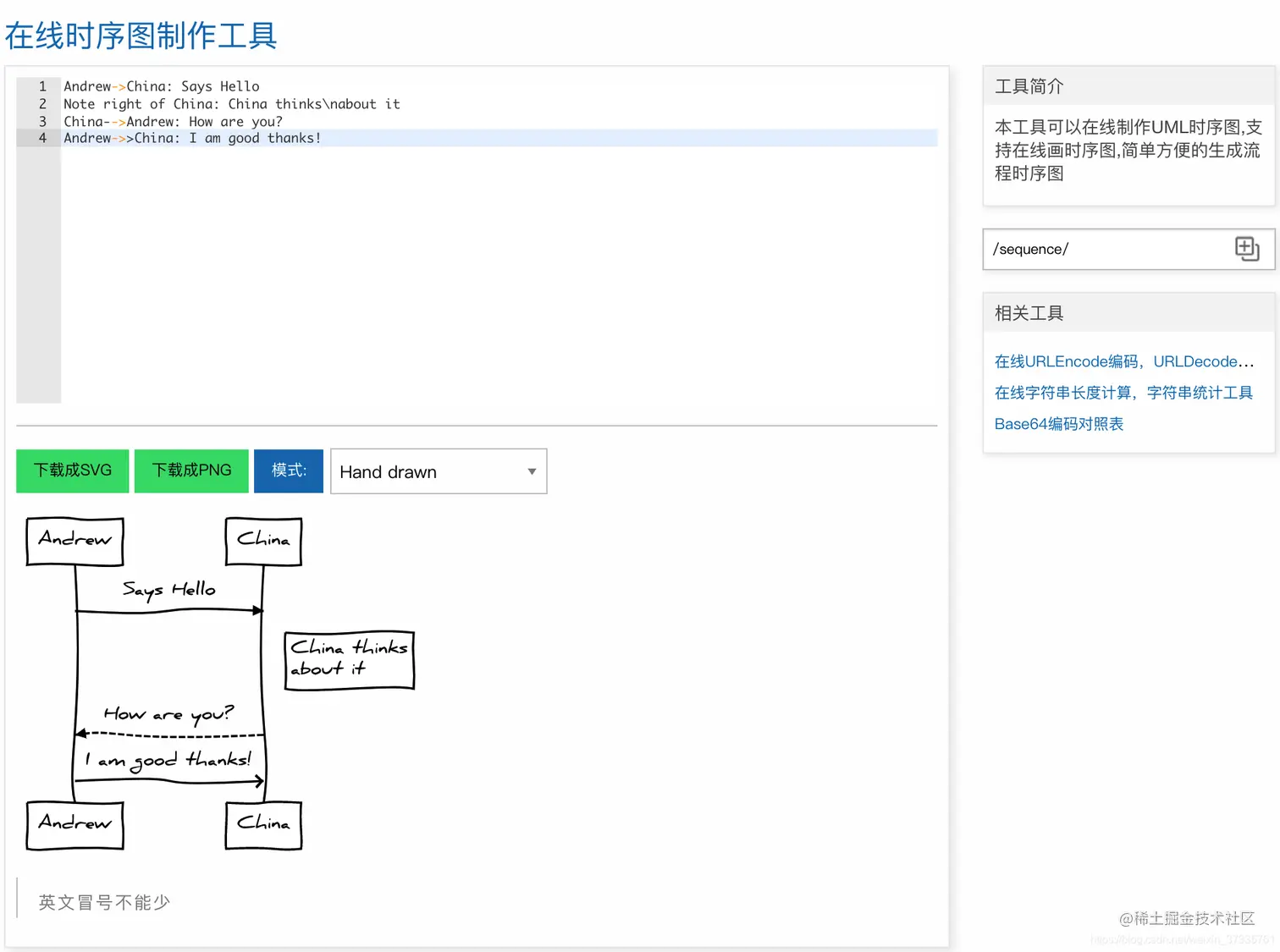This screenshot has width=1280, height=952.
Task: Select a different rendering mode from dropdown
Action: coord(438,471)
